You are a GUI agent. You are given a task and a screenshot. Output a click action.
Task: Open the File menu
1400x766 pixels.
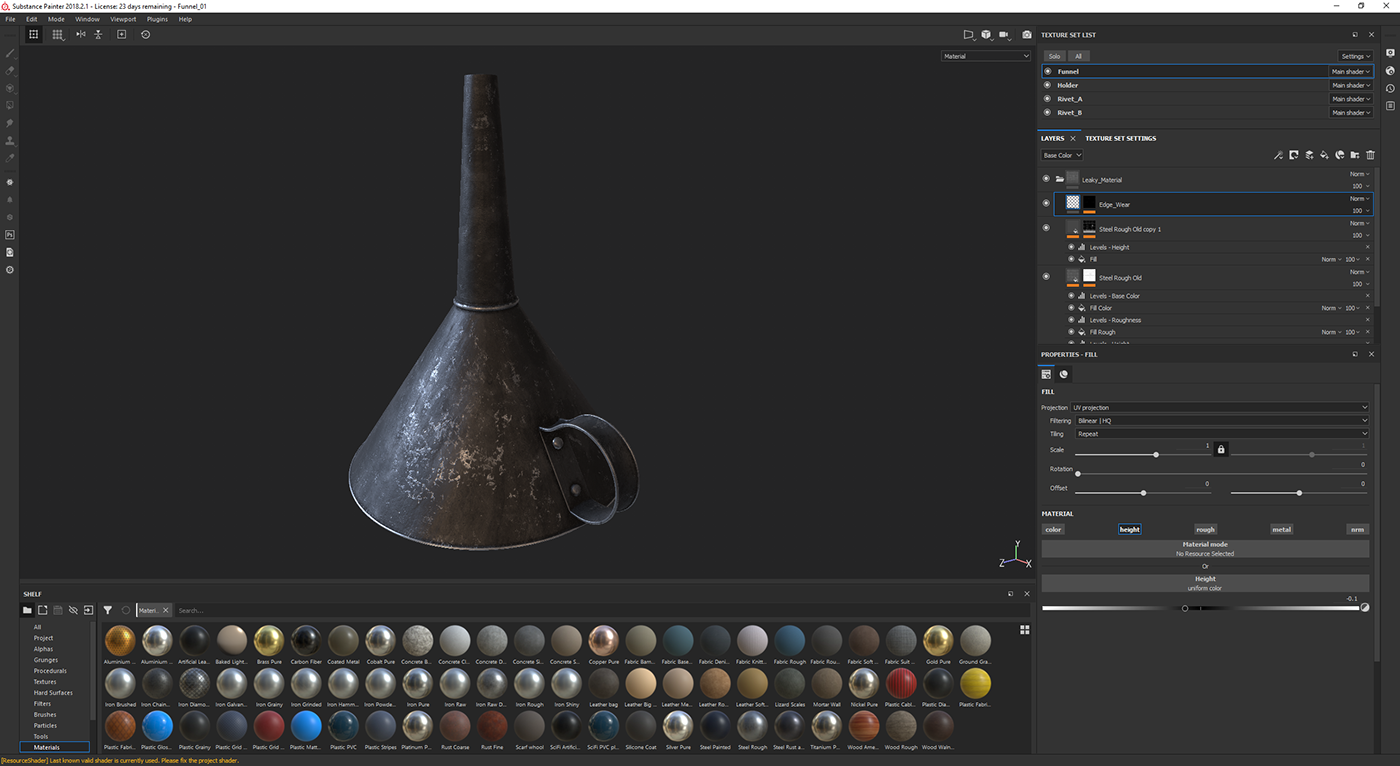(x=10, y=19)
